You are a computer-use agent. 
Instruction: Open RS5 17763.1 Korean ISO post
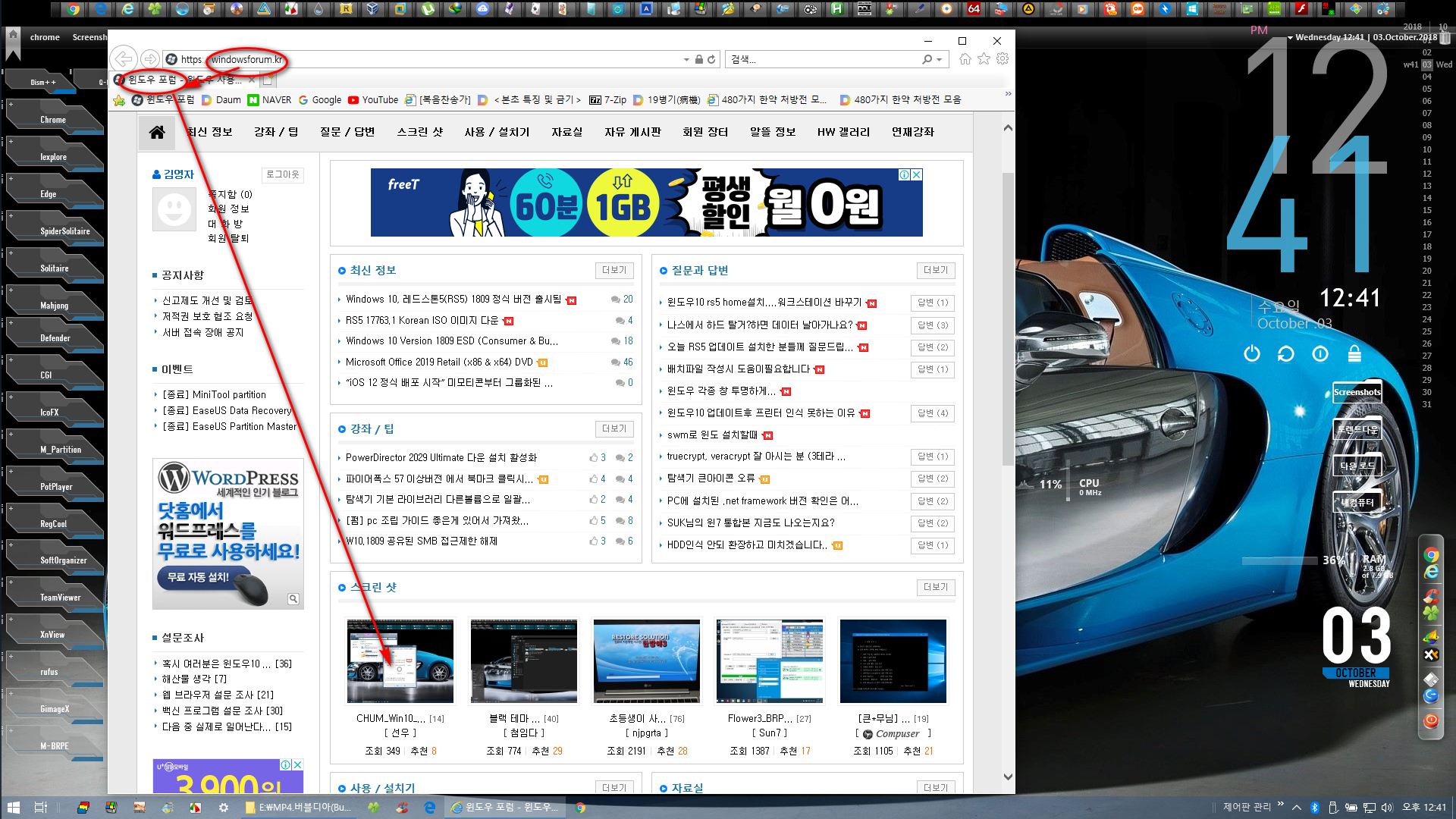pyautogui.click(x=422, y=320)
